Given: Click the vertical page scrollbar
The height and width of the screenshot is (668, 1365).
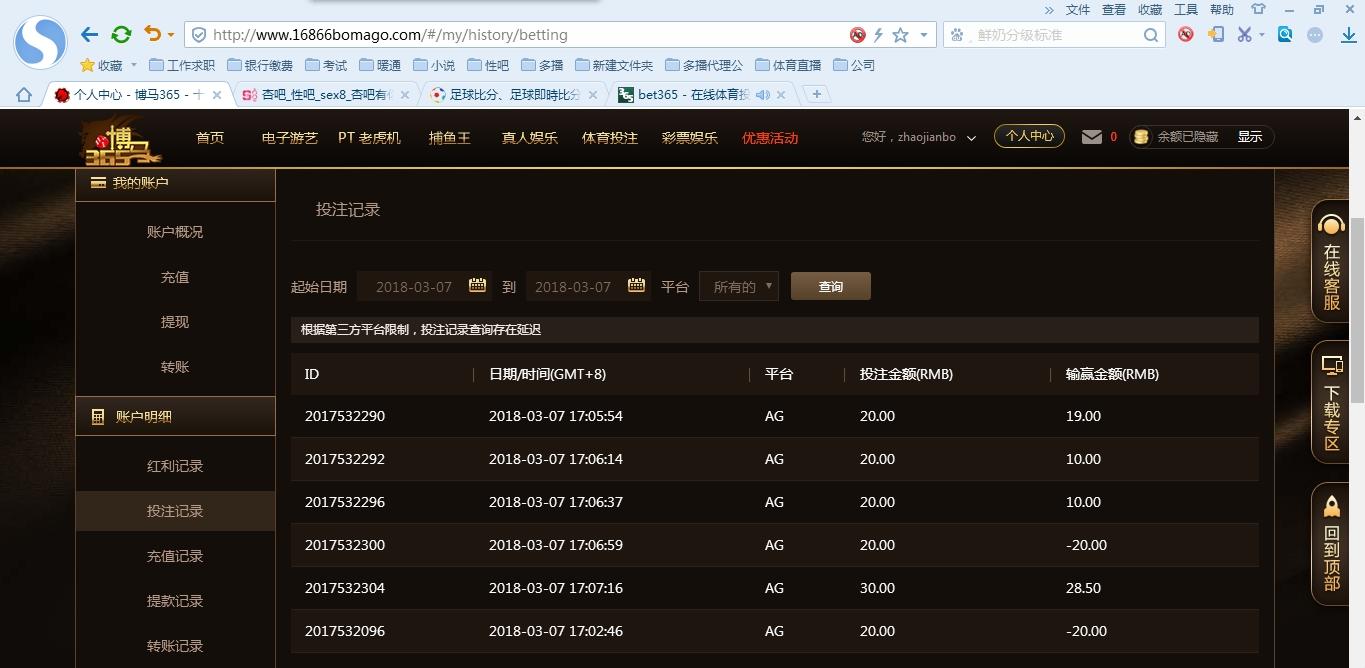Looking at the screenshot, I should point(1357,310).
